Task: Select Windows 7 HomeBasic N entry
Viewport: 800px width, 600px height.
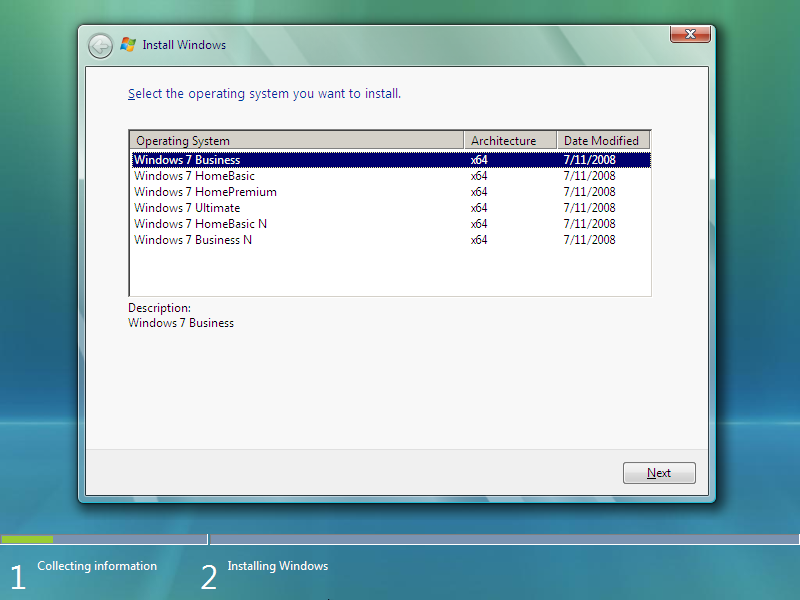Action: pos(391,224)
